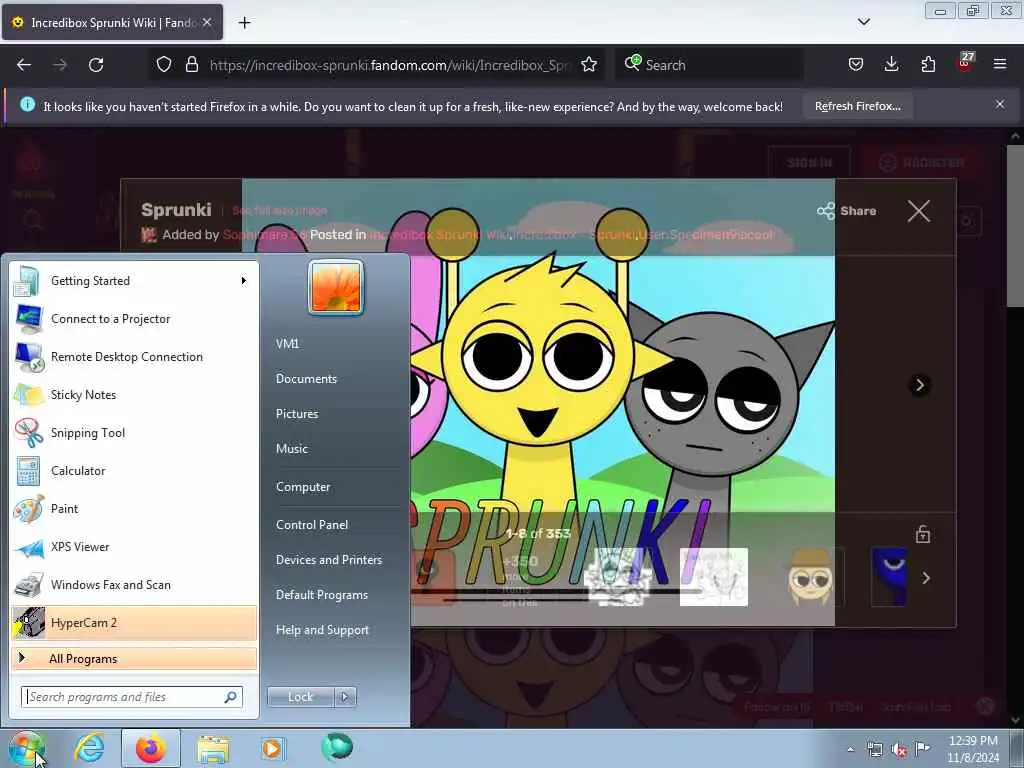Click the Windows Fax and Scan icon

(x=29, y=585)
